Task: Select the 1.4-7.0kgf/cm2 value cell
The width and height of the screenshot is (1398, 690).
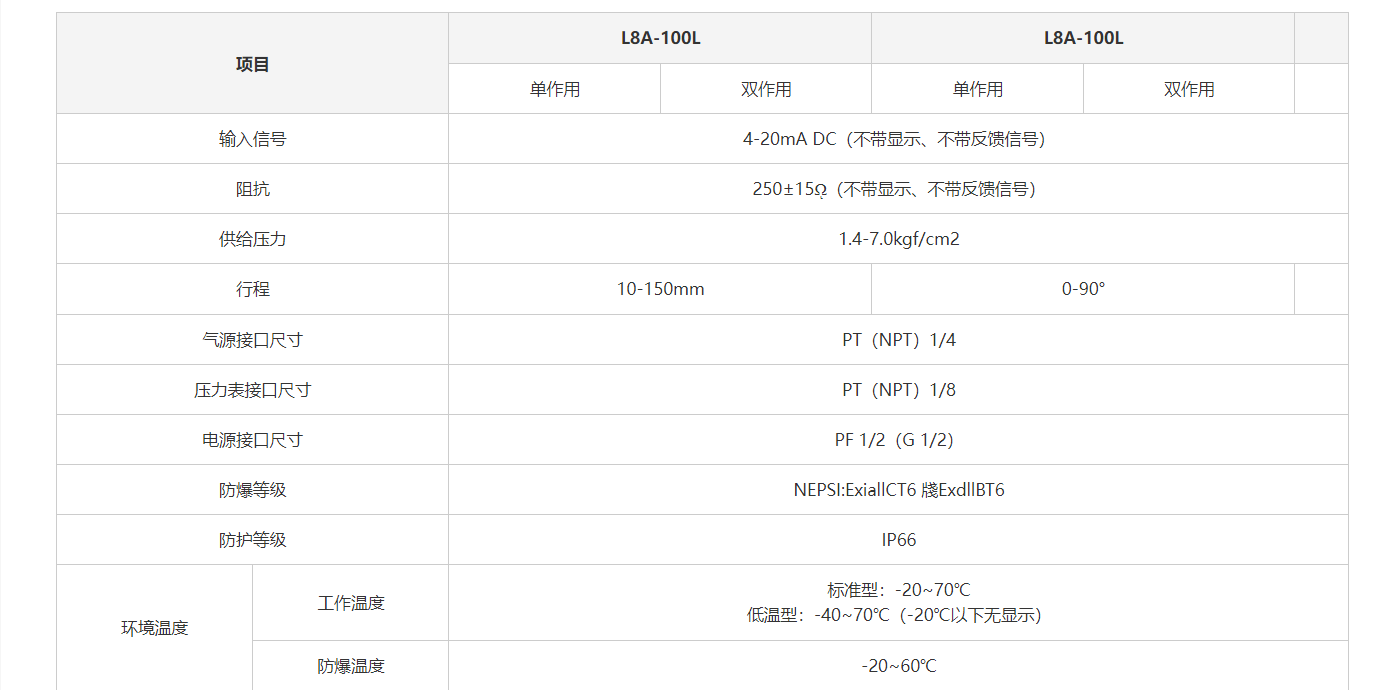Action: coord(898,239)
